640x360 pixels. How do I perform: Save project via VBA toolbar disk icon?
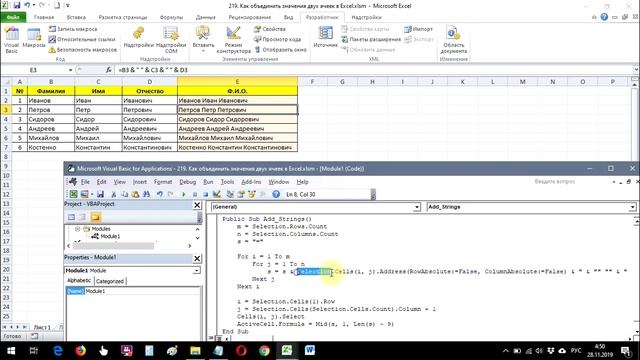pyautogui.click(x=100, y=194)
